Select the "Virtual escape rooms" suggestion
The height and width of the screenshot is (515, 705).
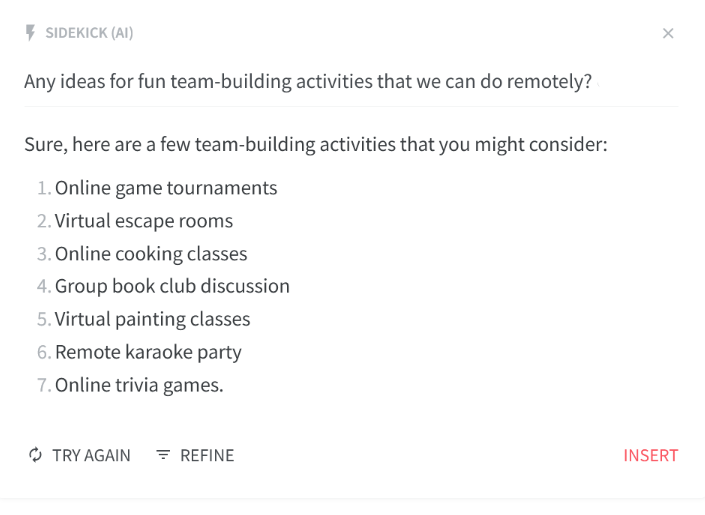tap(144, 221)
